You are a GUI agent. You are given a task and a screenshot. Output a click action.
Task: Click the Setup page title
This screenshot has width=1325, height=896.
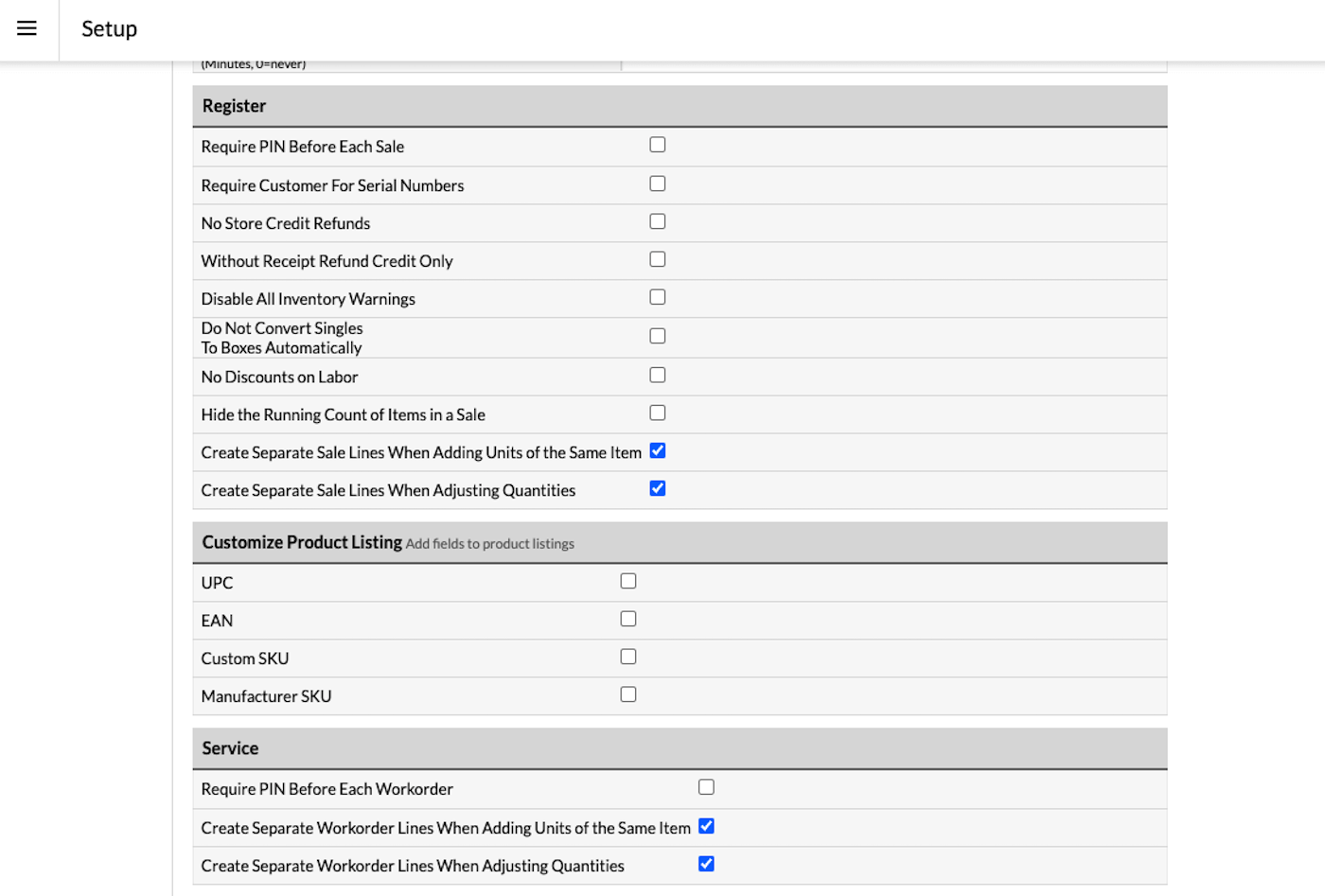(x=109, y=29)
